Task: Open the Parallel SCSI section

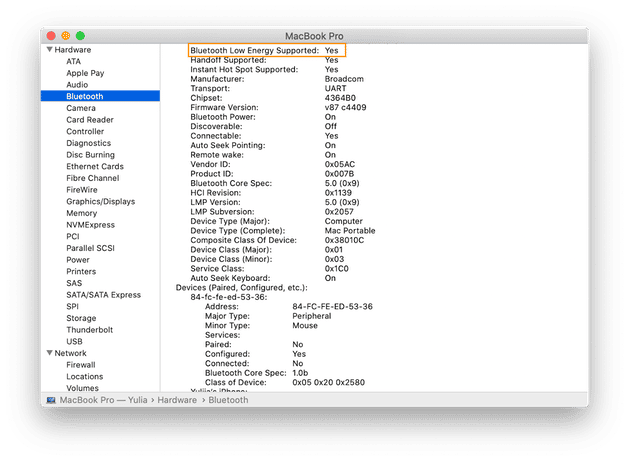Action: pos(90,248)
